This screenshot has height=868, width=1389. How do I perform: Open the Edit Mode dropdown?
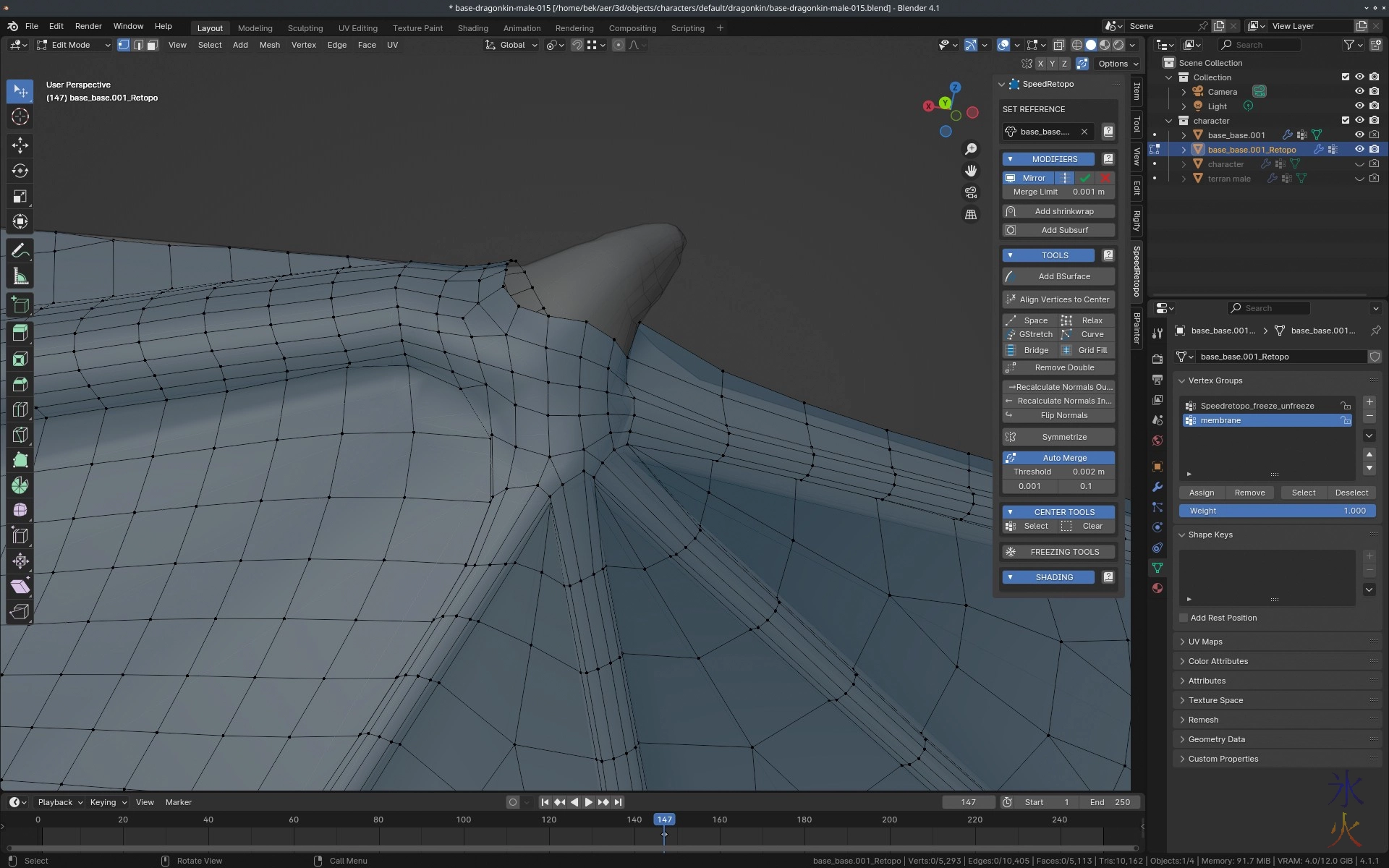coord(72,45)
